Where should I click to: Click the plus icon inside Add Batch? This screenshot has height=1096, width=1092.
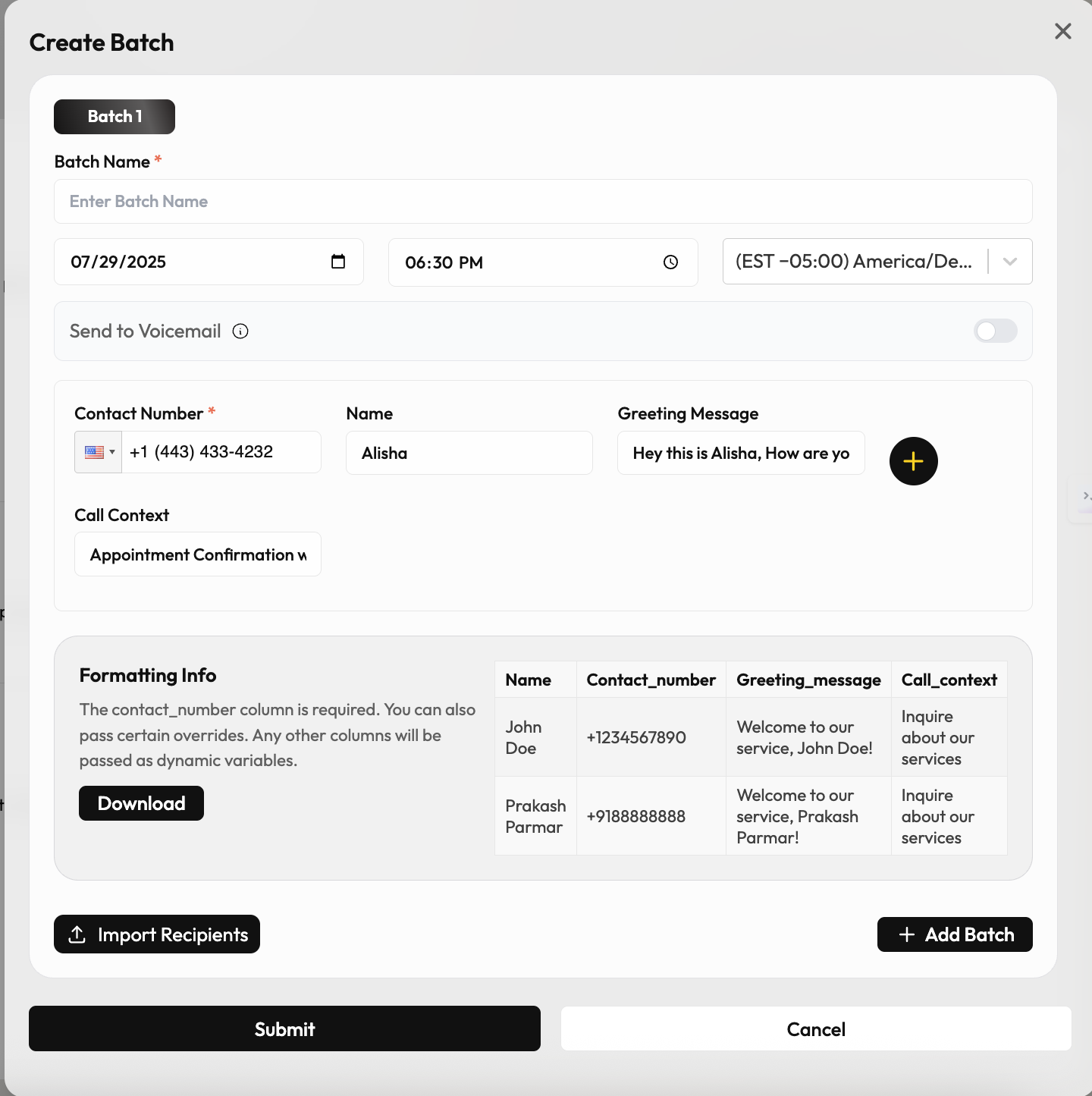tap(907, 934)
